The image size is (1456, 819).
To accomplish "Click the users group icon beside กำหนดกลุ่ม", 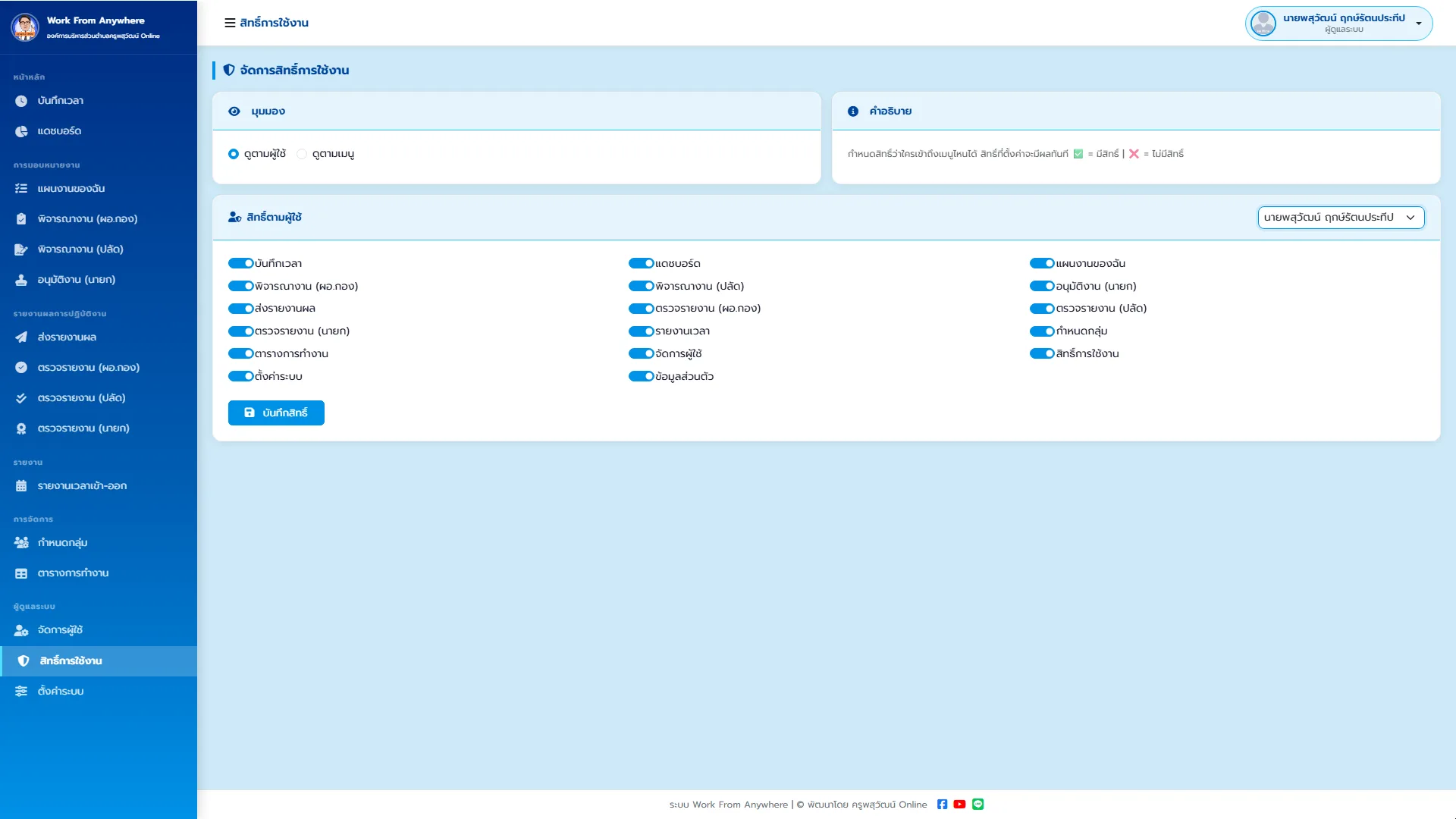I will pyautogui.click(x=21, y=543).
